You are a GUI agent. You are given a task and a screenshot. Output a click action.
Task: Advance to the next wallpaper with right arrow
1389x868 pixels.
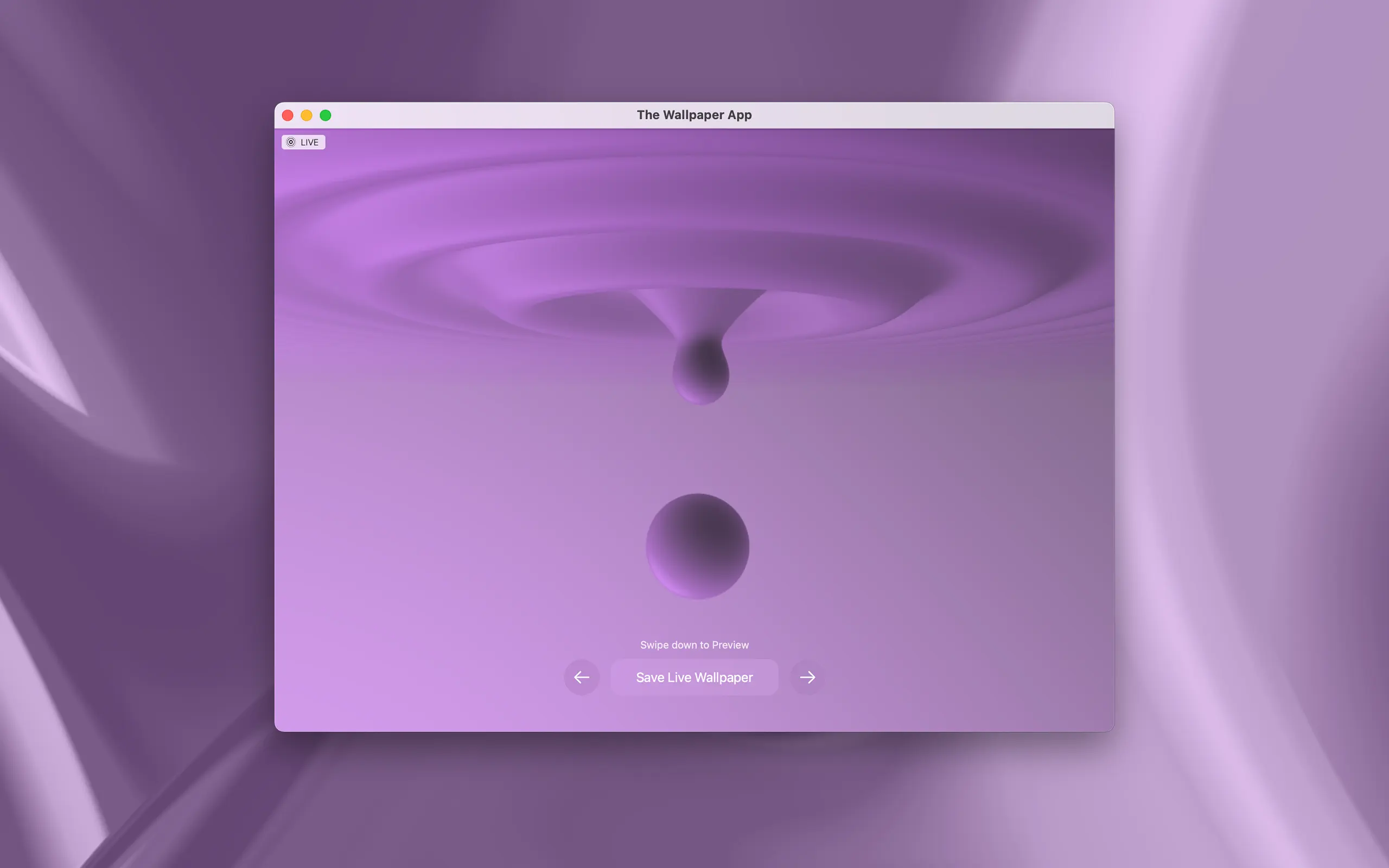point(807,678)
